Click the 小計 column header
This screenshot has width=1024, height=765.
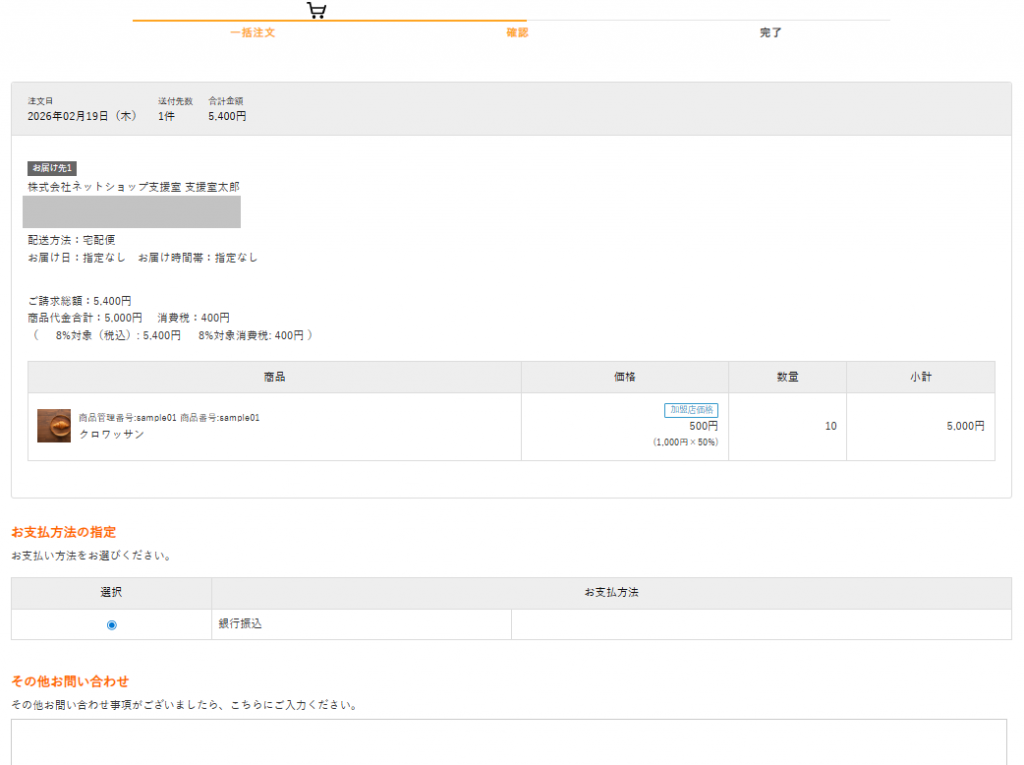pos(920,377)
